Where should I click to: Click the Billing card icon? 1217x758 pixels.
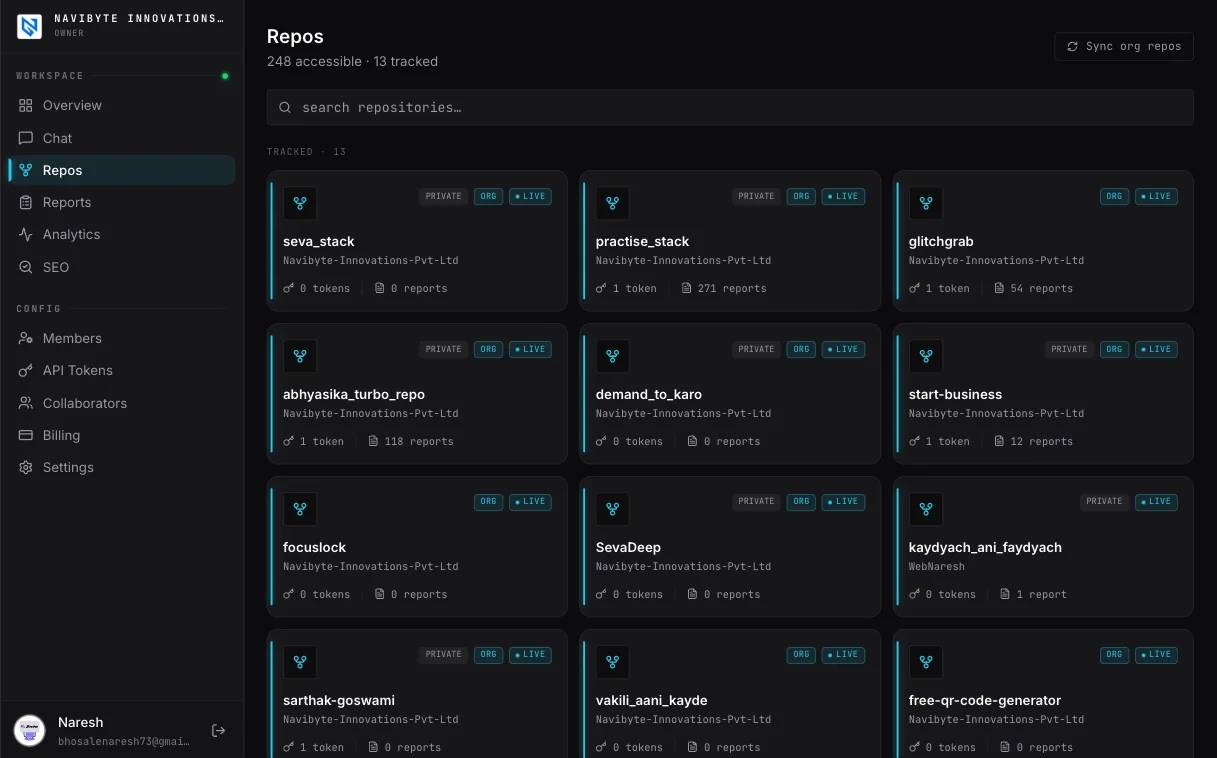[26, 435]
